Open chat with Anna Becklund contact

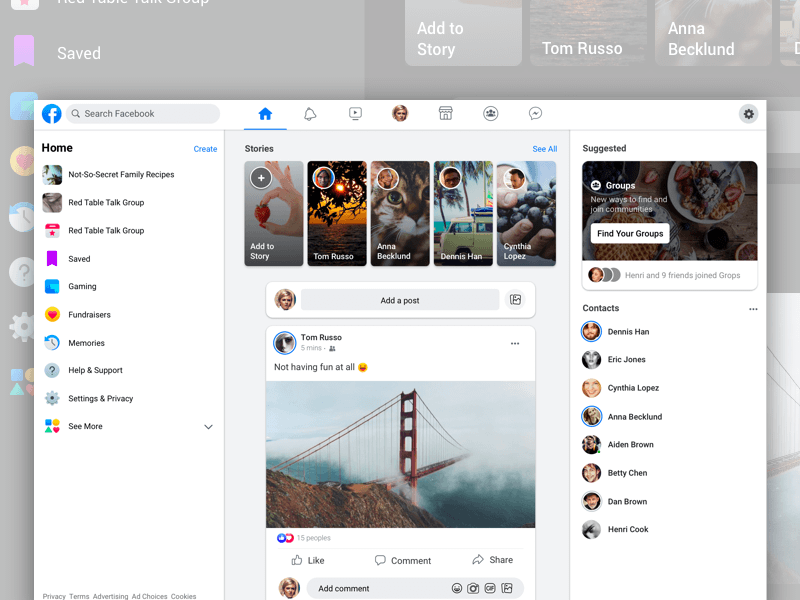(622, 416)
